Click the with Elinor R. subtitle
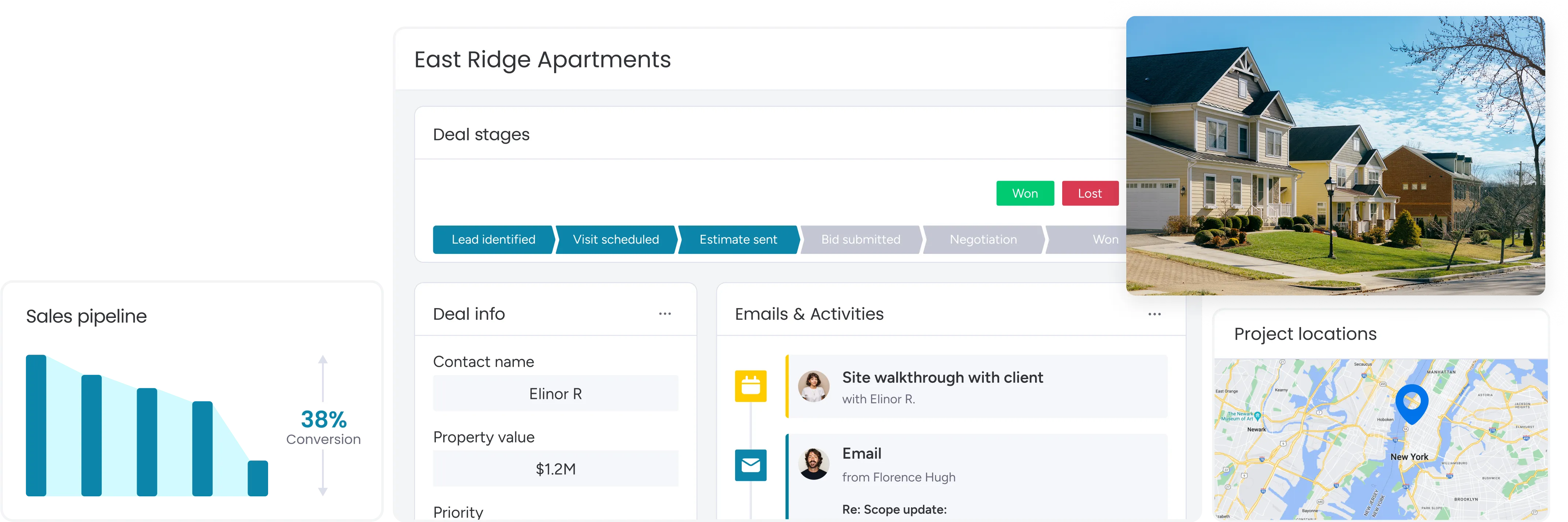This screenshot has height=522, width=1568. tap(878, 399)
